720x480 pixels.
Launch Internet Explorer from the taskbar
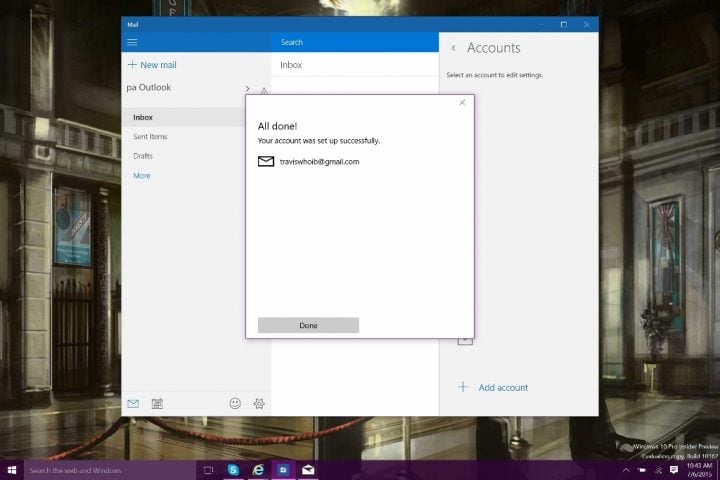[259, 470]
